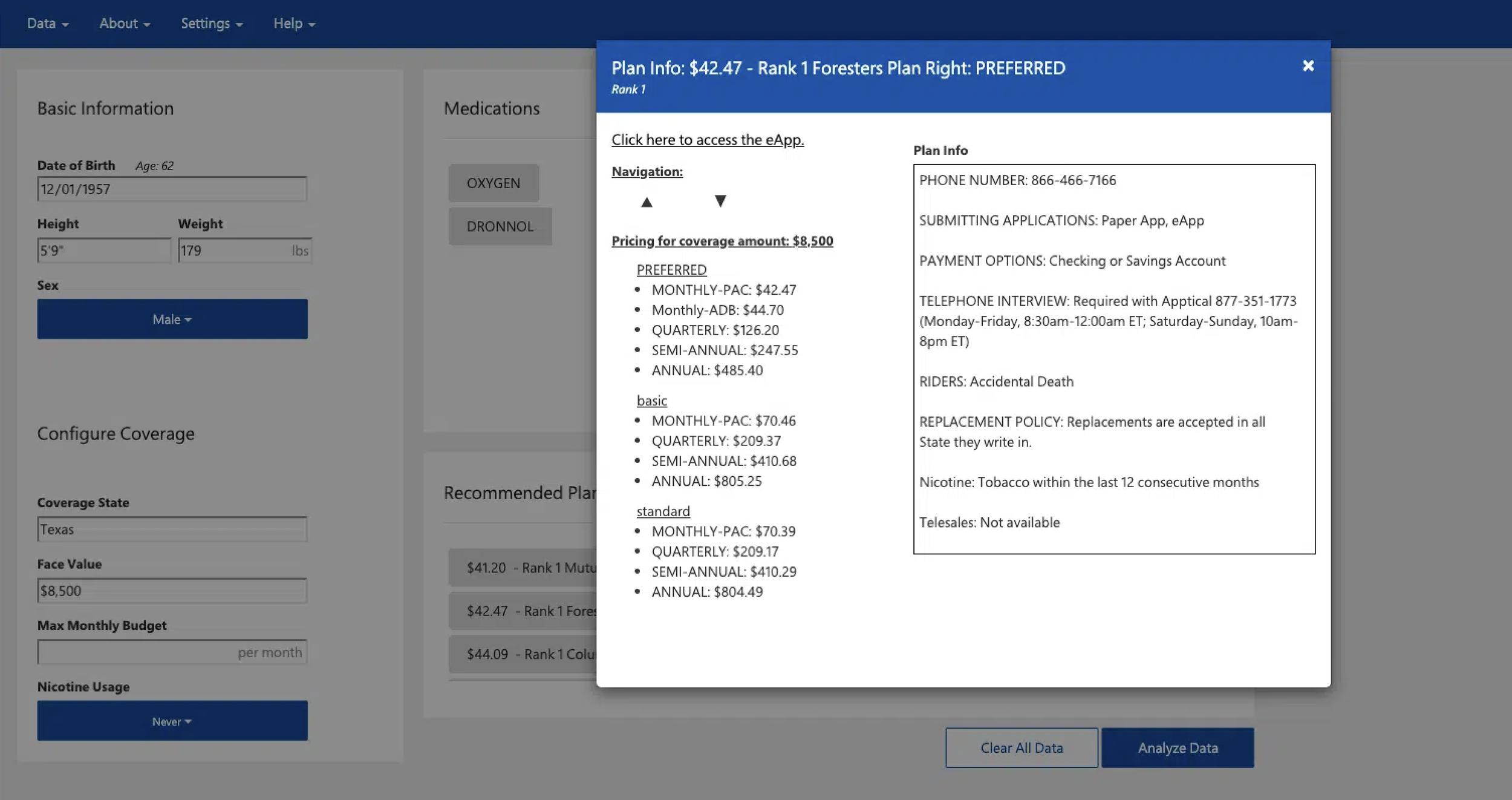This screenshot has height=800, width=1512.
Task: Click the Analyze Data button
Action: [1178, 748]
